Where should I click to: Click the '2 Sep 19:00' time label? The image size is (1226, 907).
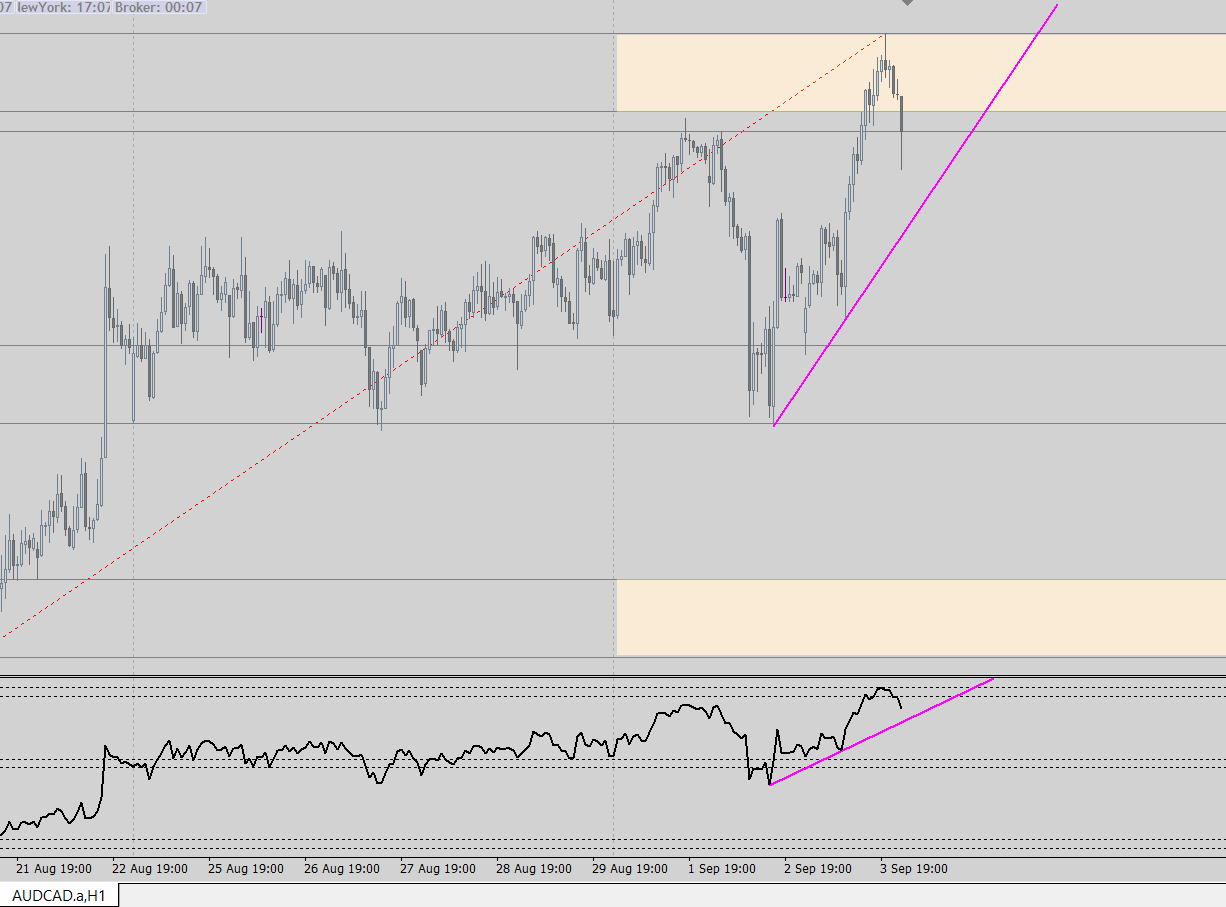[817, 868]
